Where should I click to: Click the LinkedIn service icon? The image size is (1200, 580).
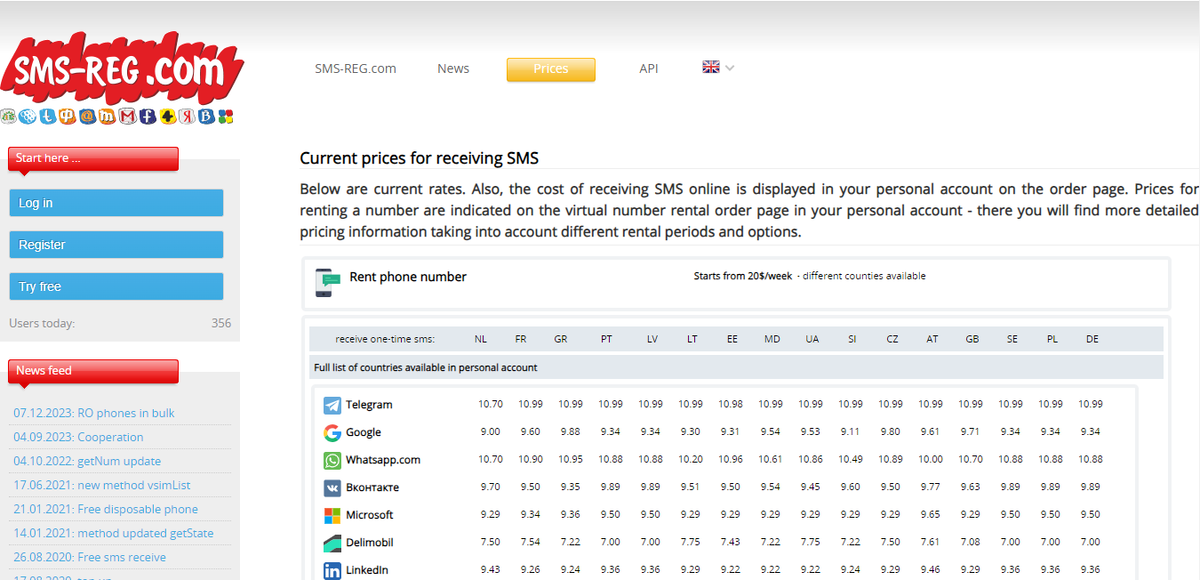point(332,570)
